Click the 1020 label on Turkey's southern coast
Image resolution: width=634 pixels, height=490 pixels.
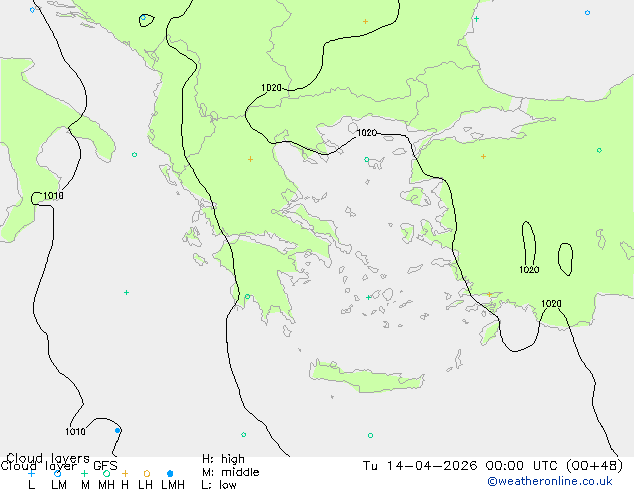(x=551, y=303)
